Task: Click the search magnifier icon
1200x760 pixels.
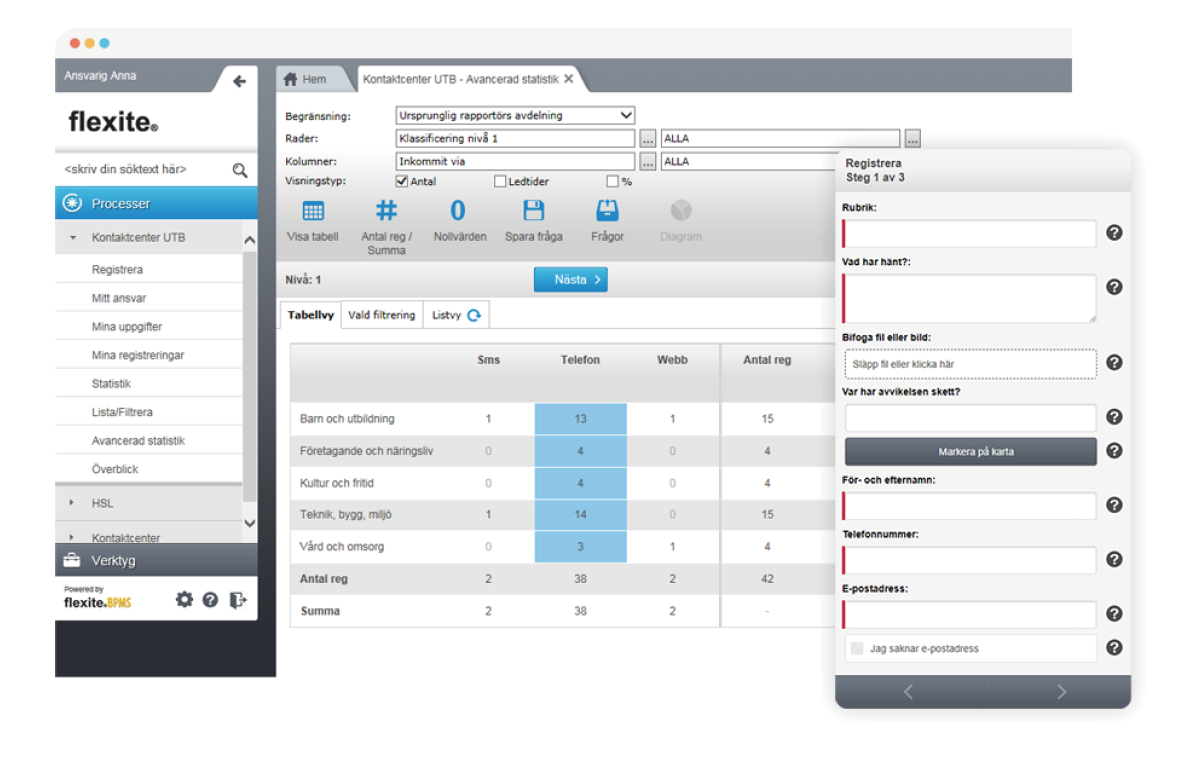Action: (240, 170)
